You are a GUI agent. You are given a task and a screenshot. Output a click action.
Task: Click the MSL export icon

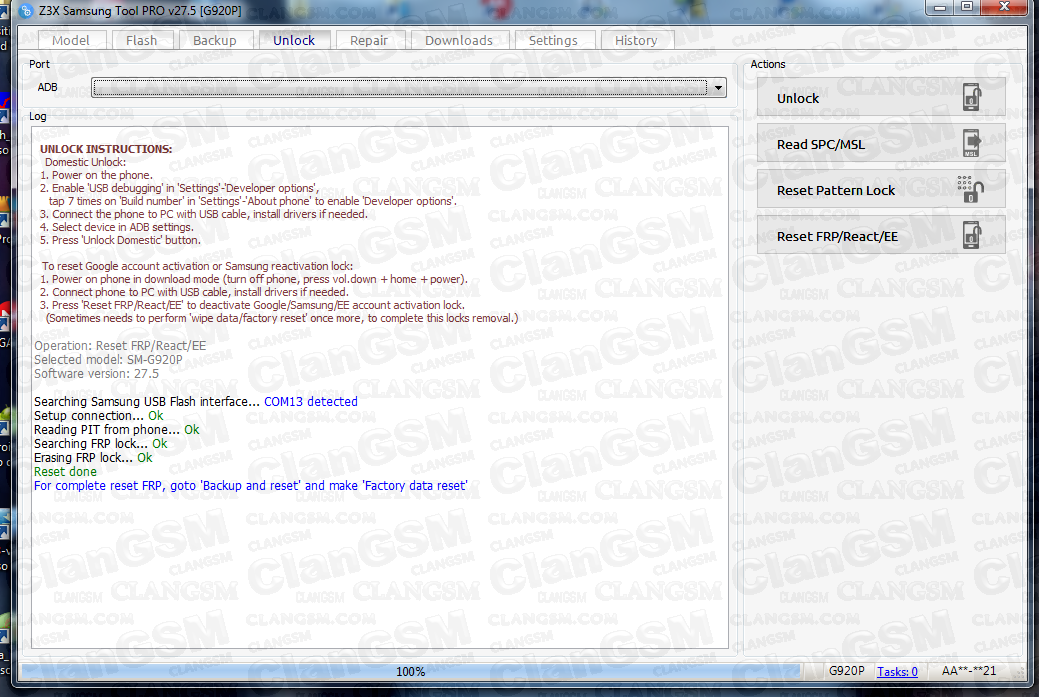[x=971, y=144]
